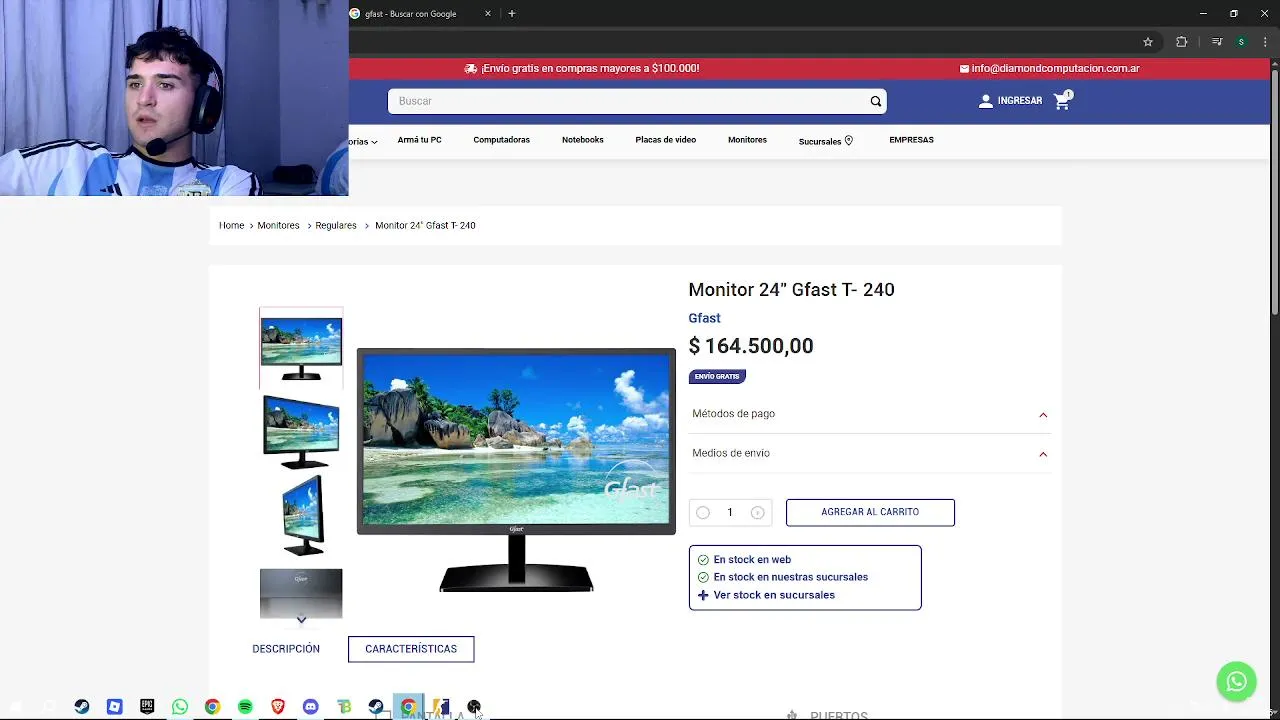Click the En stock en nuestras sucursales text
Image resolution: width=1280 pixels, height=720 pixels.
(790, 577)
